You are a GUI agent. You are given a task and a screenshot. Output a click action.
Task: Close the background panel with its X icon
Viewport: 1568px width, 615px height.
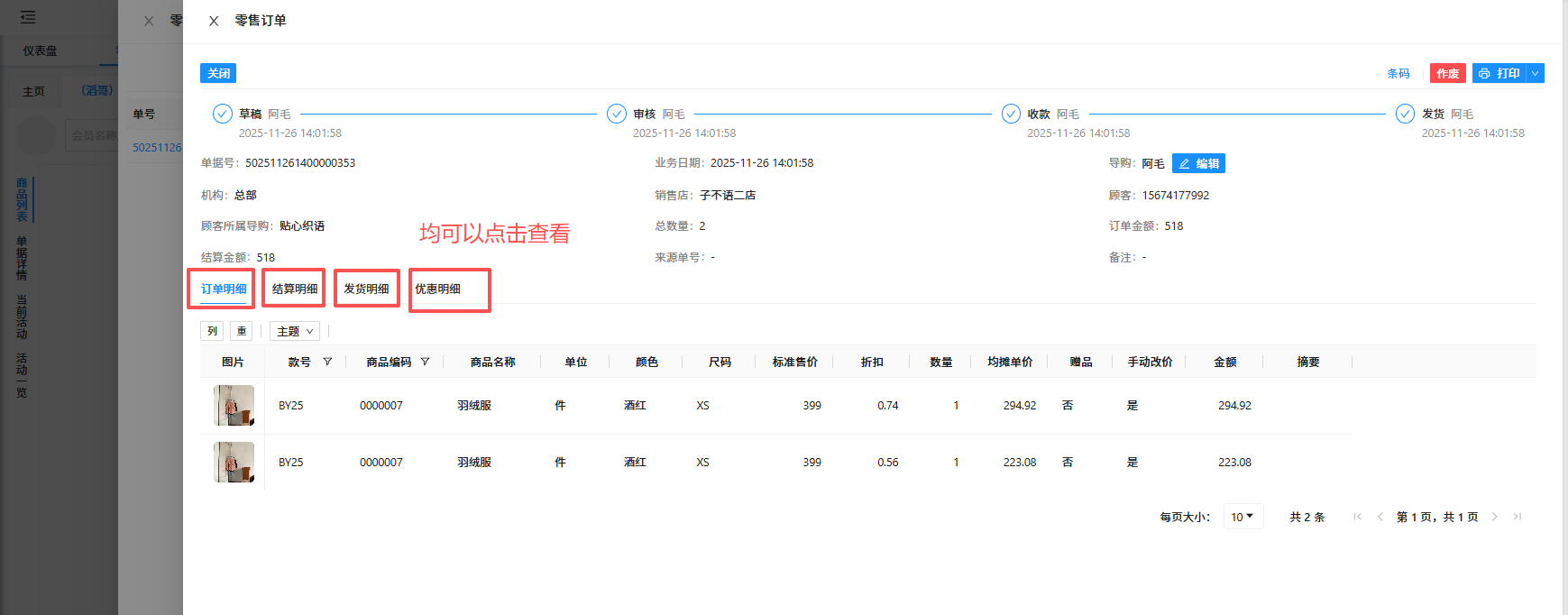149,21
